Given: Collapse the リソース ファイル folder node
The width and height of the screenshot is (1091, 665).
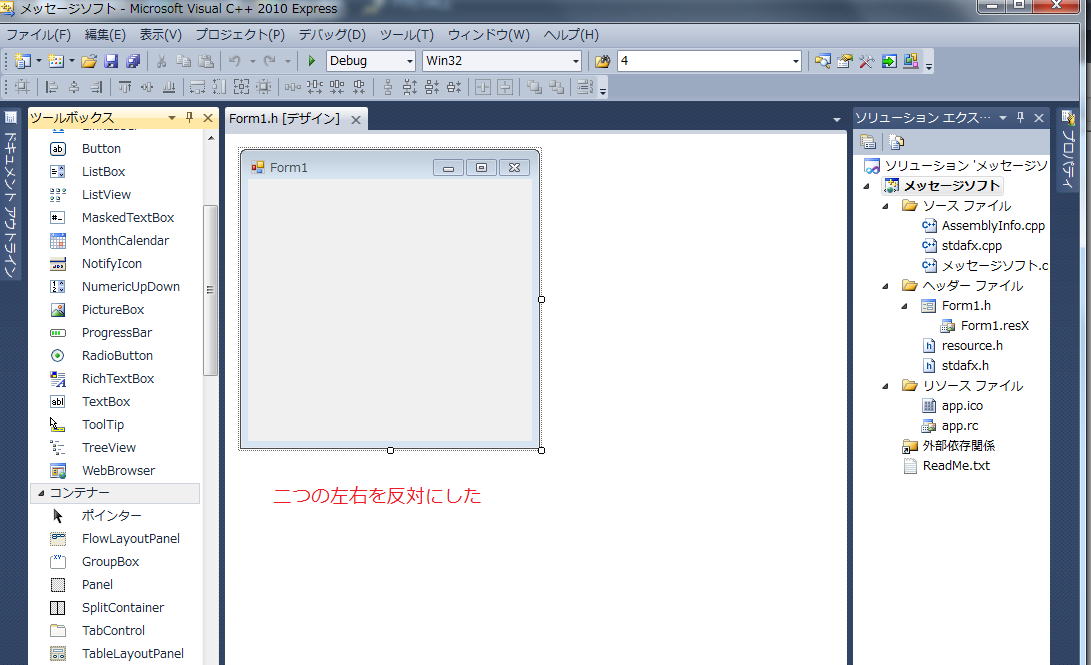Looking at the screenshot, I should click(x=885, y=386).
